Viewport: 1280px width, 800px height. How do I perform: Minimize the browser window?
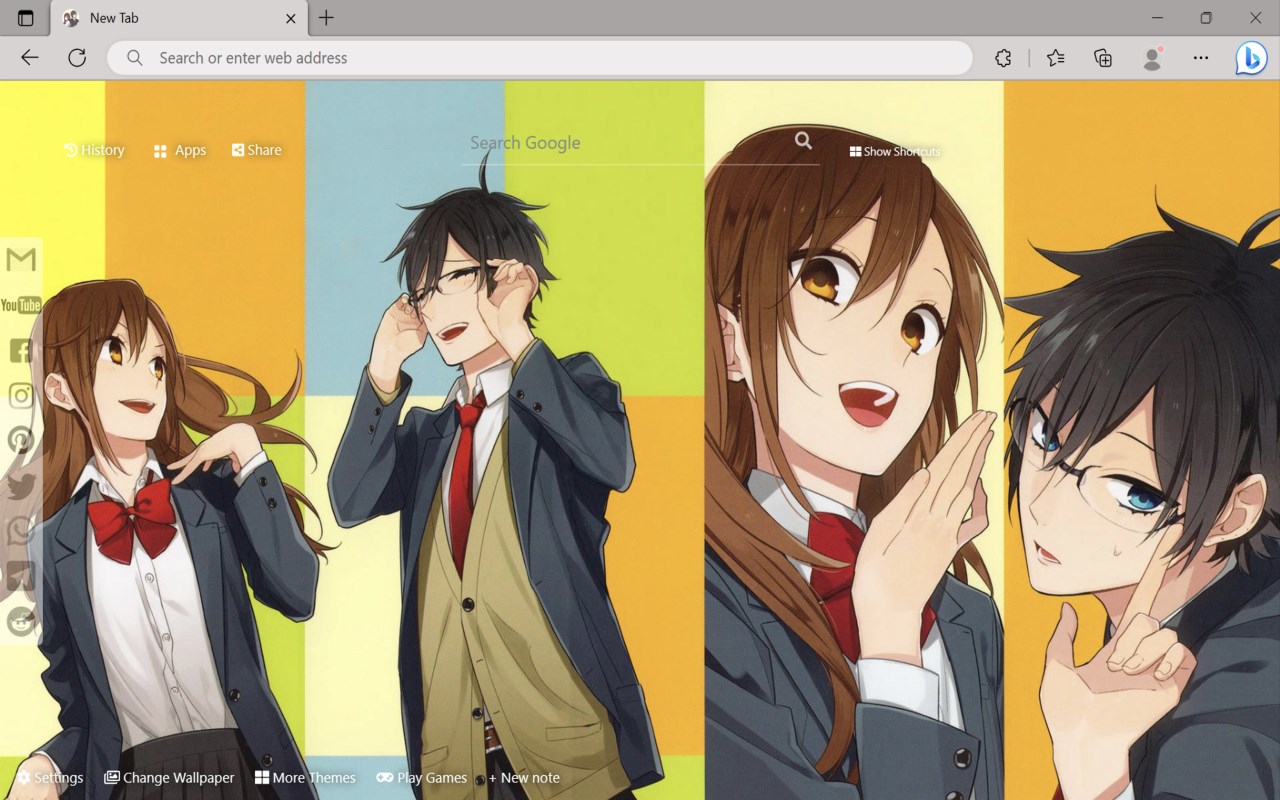pyautogui.click(x=1157, y=18)
